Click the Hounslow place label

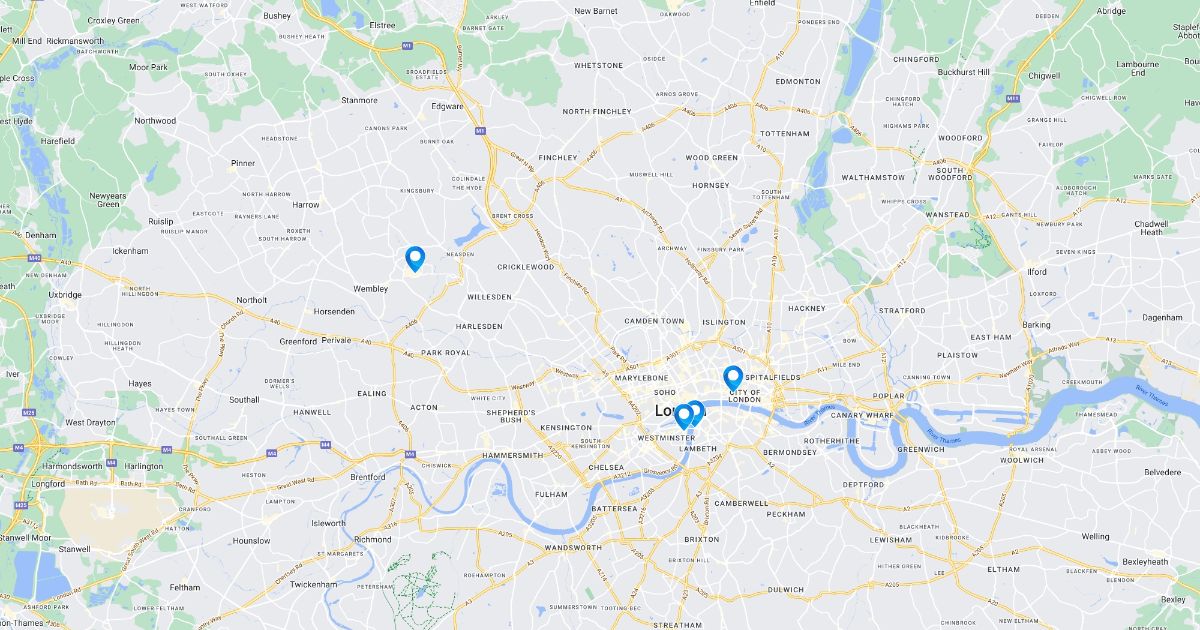point(251,540)
